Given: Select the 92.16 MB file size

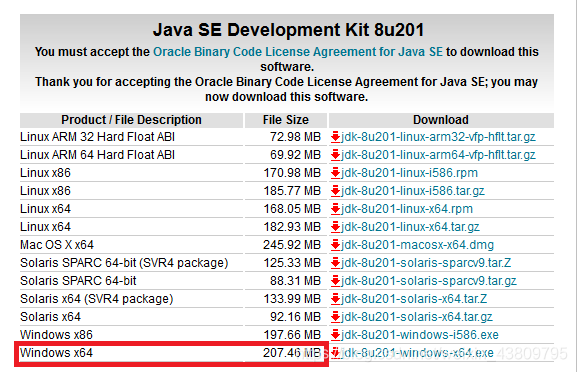Looking at the screenshot, I should [x=295, y=317].
